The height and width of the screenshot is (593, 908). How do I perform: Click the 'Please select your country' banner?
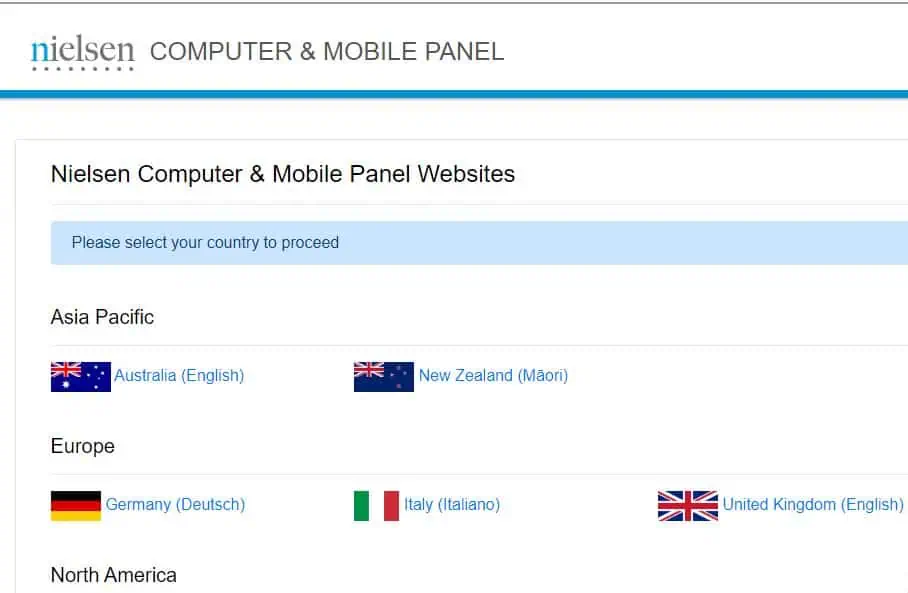pyautogui.click(x=479, y=243)
